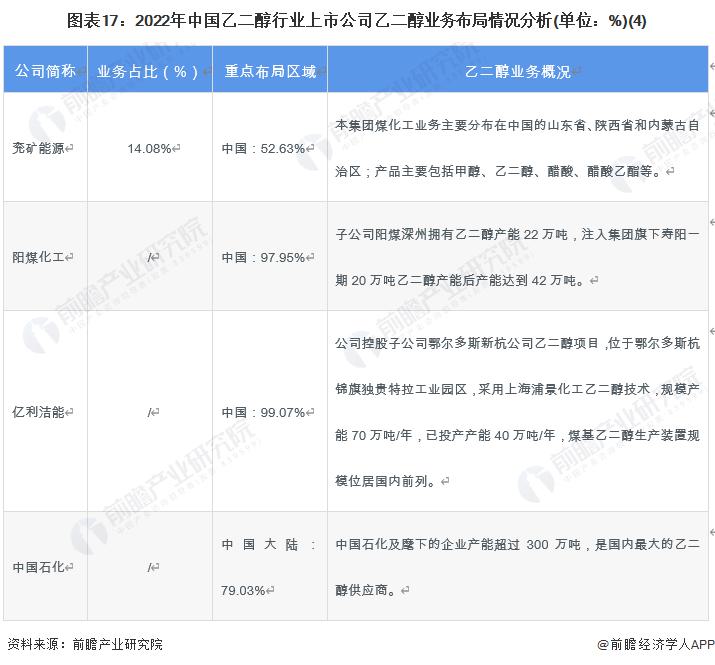Click the 14.08% business share value
Image resolution: width=715 pixels, height=665 pixels.
tap(151, 148)
